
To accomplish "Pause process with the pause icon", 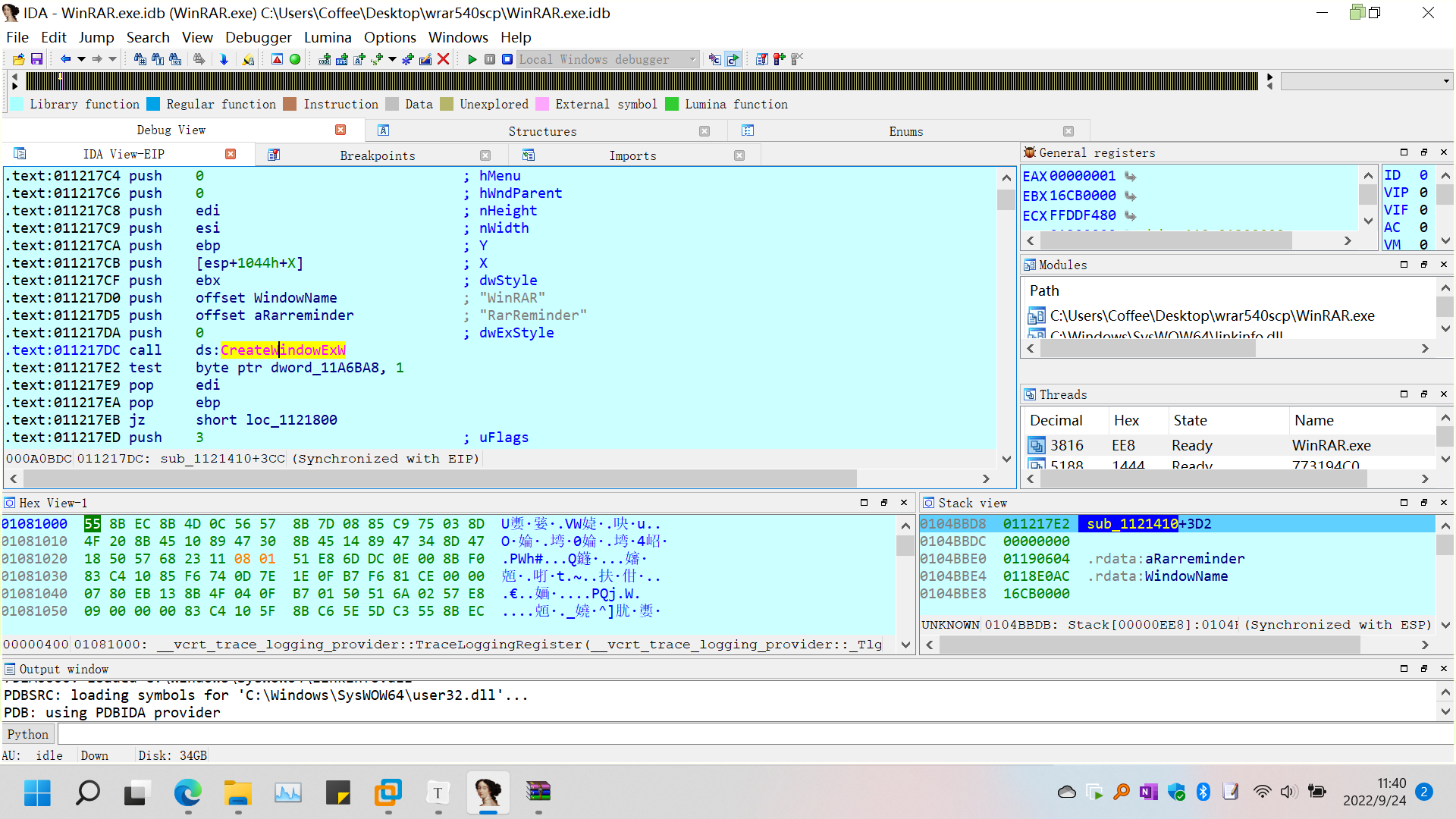I will click(x=490, y=59).
